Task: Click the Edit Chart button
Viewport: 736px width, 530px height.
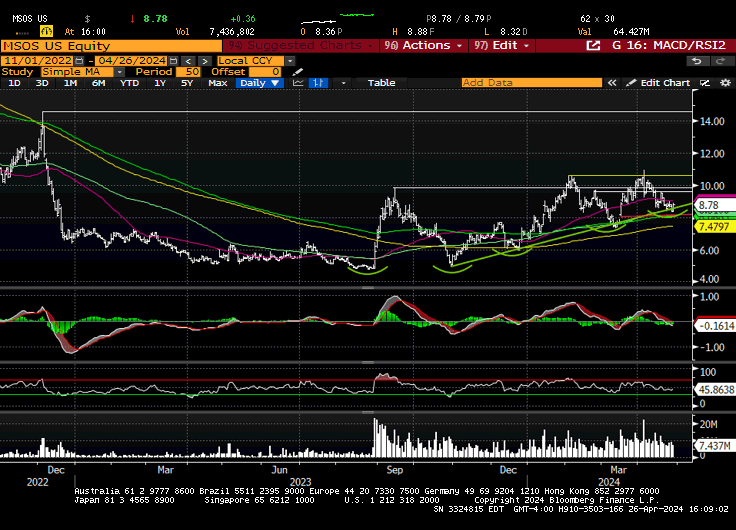Action: [659, 83]
